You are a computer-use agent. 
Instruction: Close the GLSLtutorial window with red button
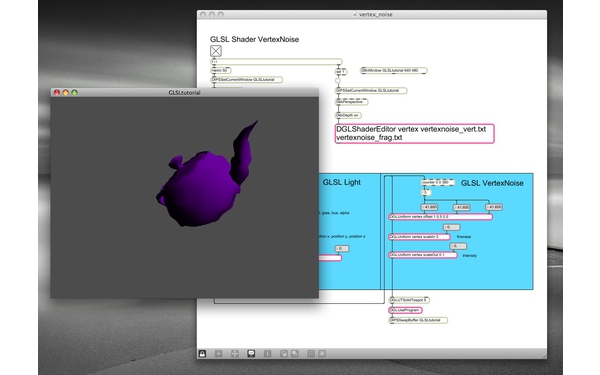click(x=57, y=92)
